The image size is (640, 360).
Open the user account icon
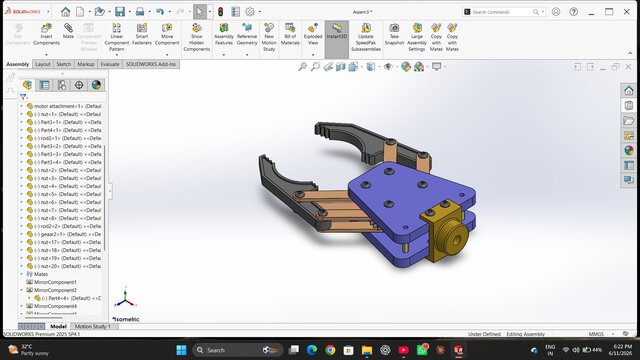click(556, 12)
